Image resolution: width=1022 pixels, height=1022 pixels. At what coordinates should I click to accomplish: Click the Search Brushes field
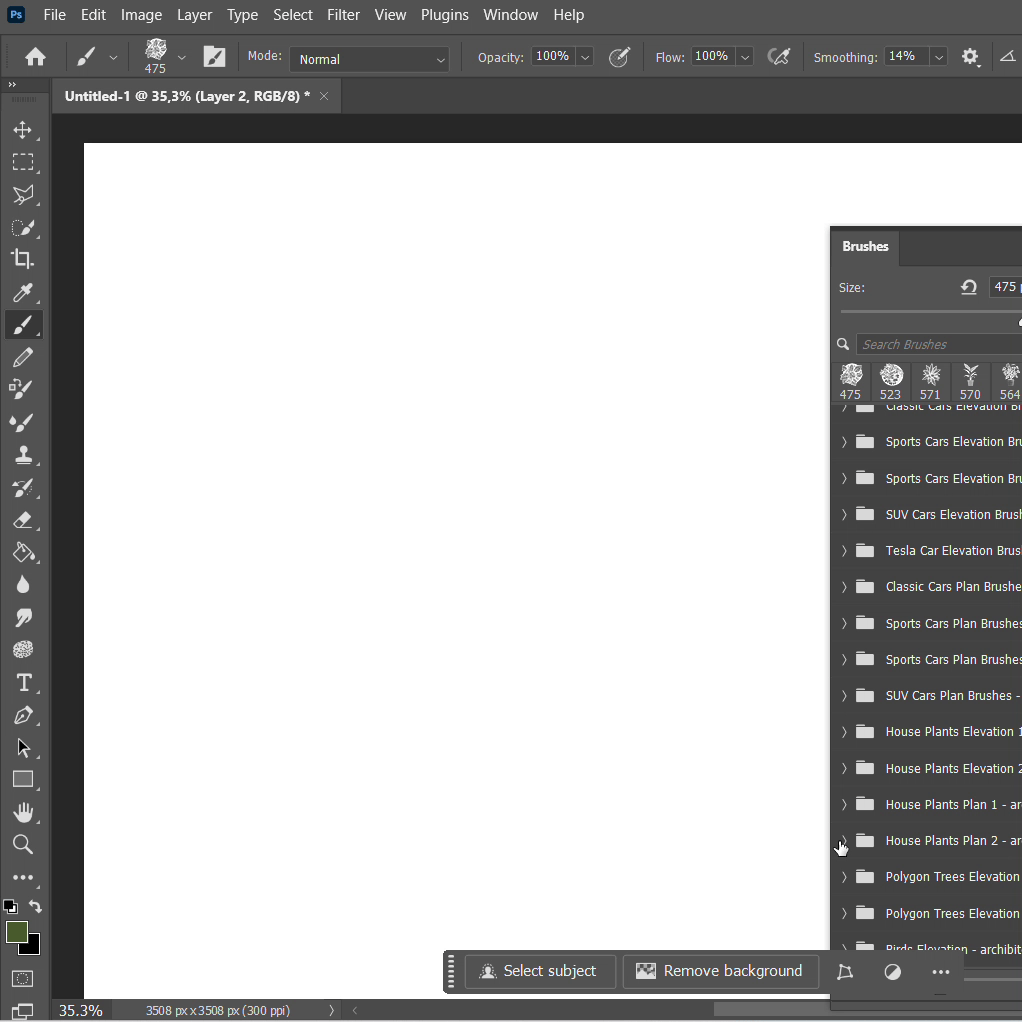938,345
